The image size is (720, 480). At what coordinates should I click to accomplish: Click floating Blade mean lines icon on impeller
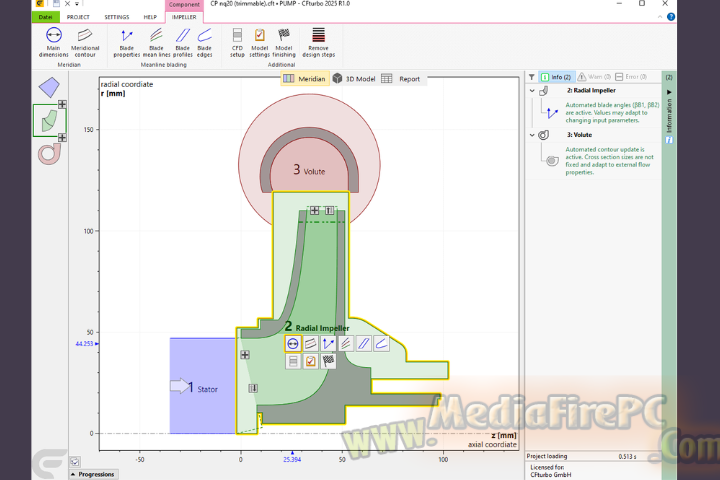point(346,344)
